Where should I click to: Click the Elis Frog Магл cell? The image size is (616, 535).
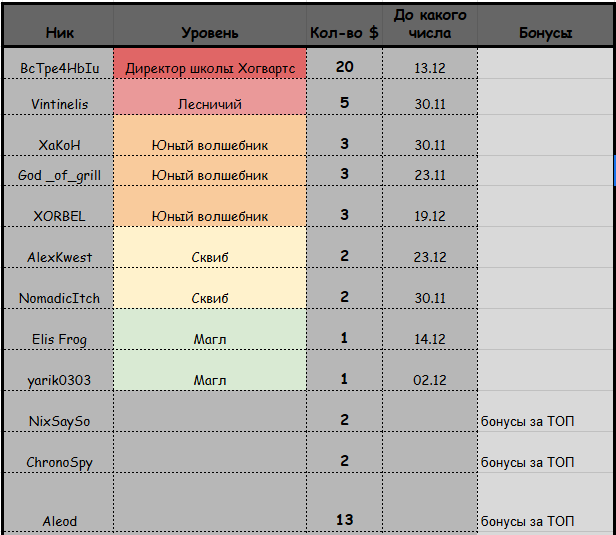pos(210,330)
